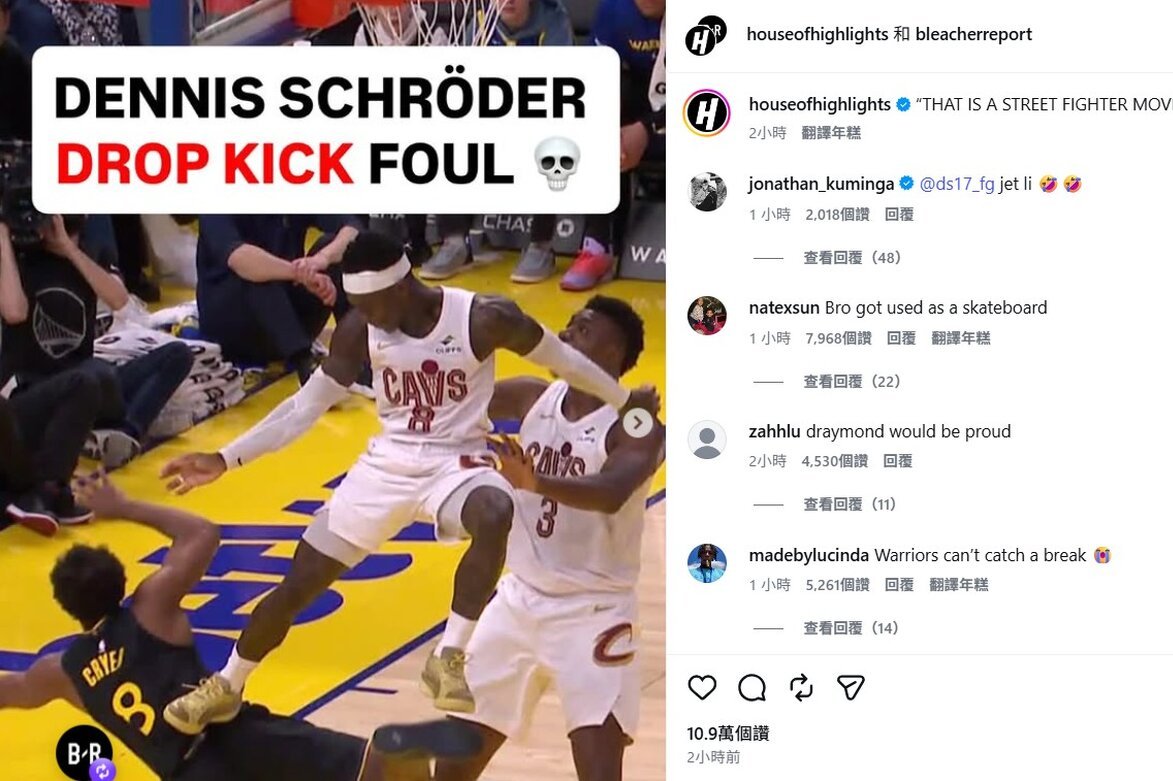Repost using the circular arrows icon
The image size is (1173, 781).
[800, 687]
